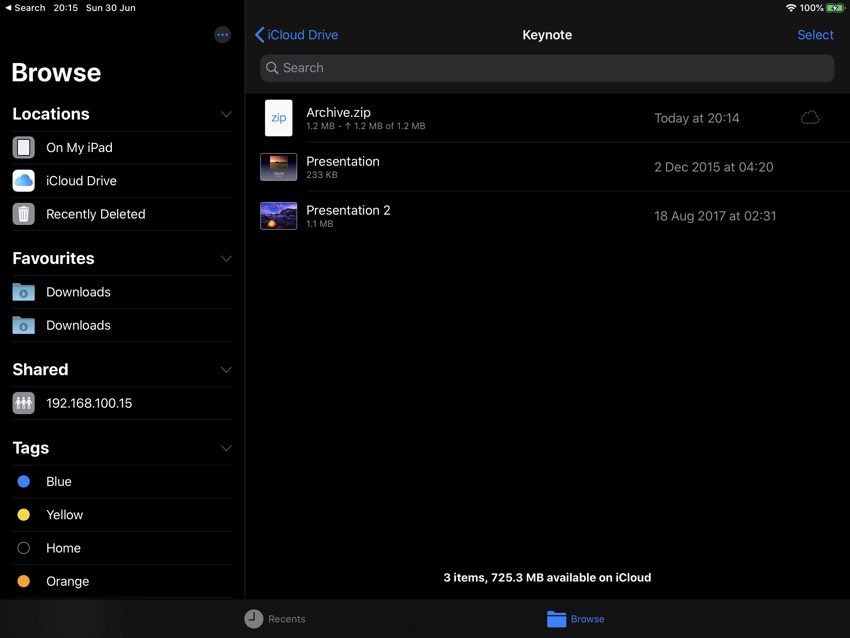This screenshot has width=850, height=638.
Task: Click the On My iPad device icon
Action: [23, 147]
